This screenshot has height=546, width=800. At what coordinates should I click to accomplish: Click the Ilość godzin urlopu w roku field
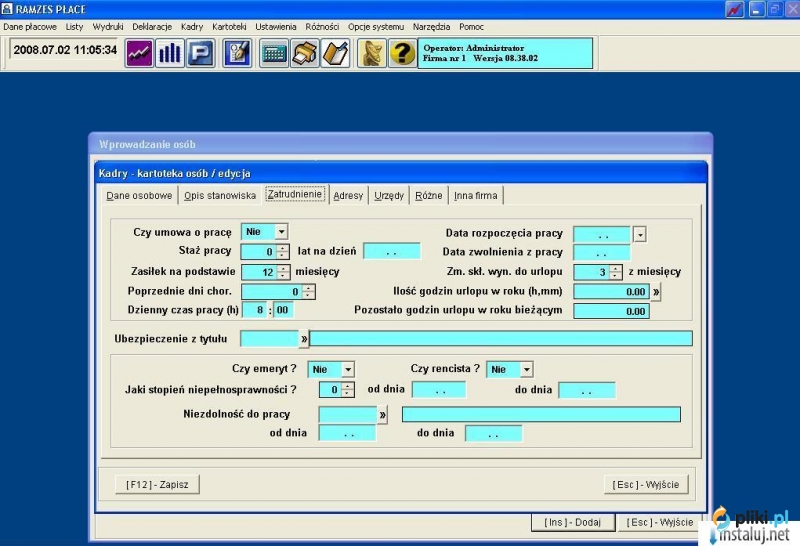click(x=612, y=292)
